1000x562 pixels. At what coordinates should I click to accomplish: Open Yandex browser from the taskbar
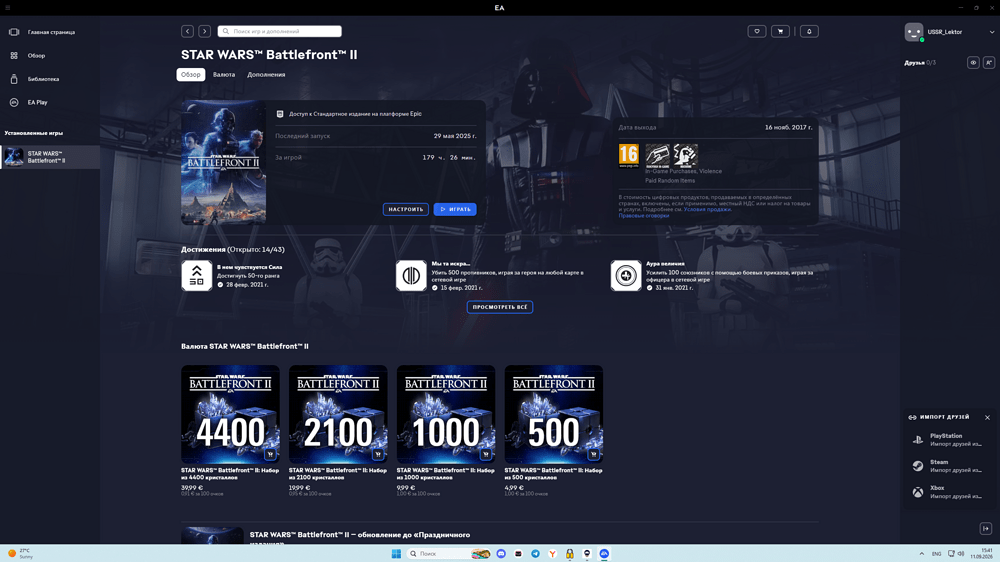552,553
